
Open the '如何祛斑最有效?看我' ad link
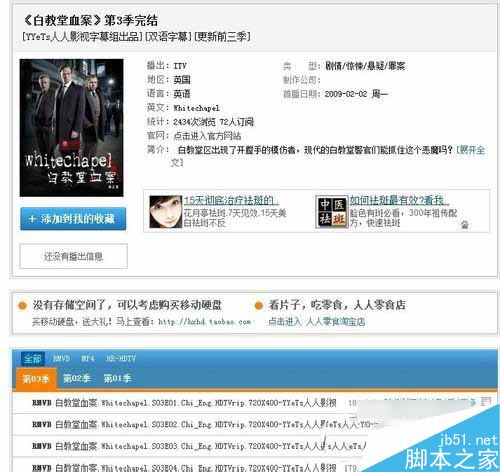399,200
